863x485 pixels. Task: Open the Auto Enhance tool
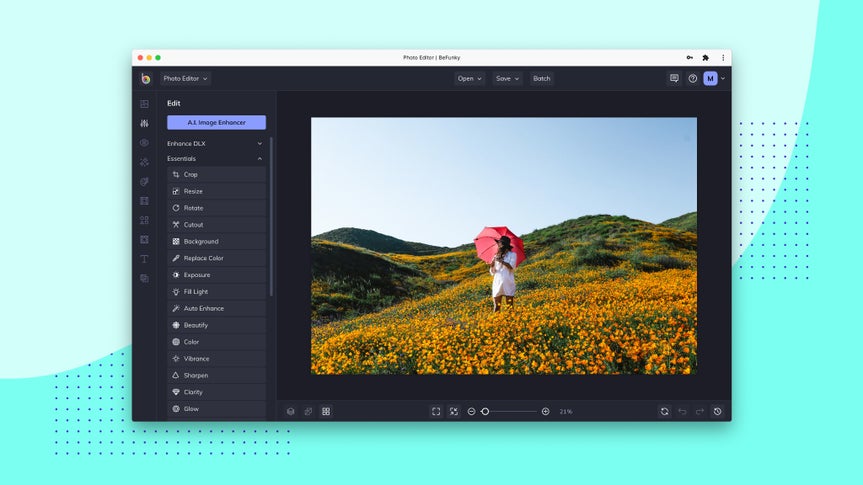tap(216, 308)
